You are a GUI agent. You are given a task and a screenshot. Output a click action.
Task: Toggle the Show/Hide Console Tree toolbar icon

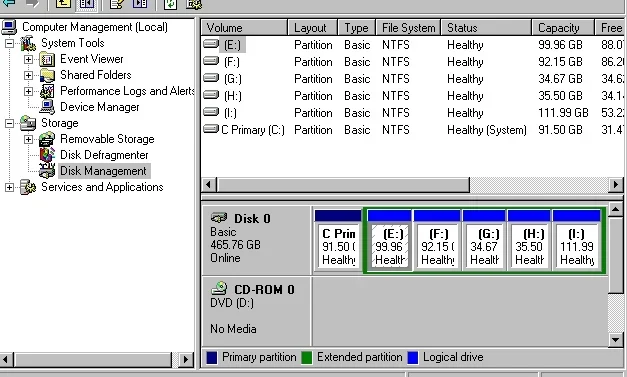click(86, 4)
